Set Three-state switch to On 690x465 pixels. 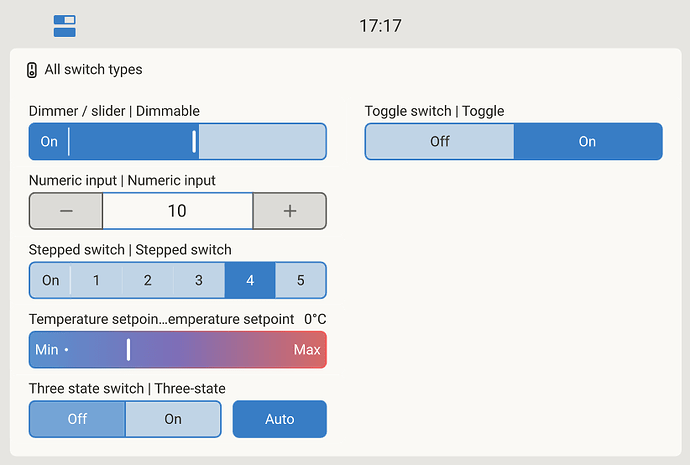tap(174, 419)
